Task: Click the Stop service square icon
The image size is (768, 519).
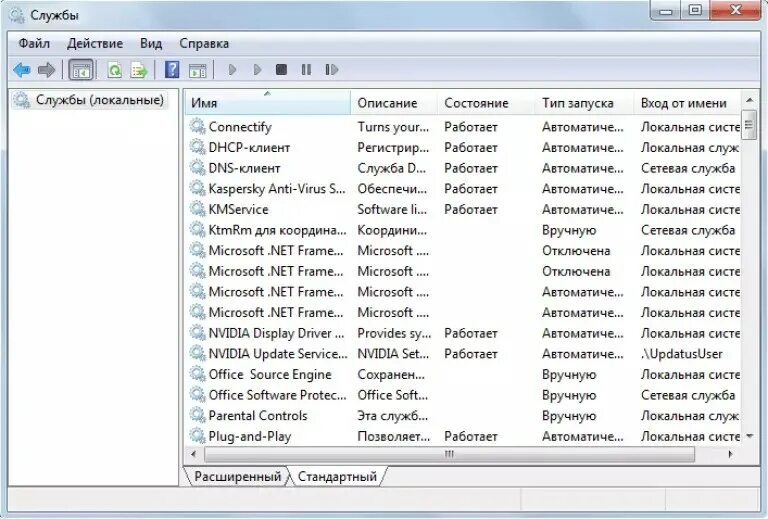Action: pos(281,70)
